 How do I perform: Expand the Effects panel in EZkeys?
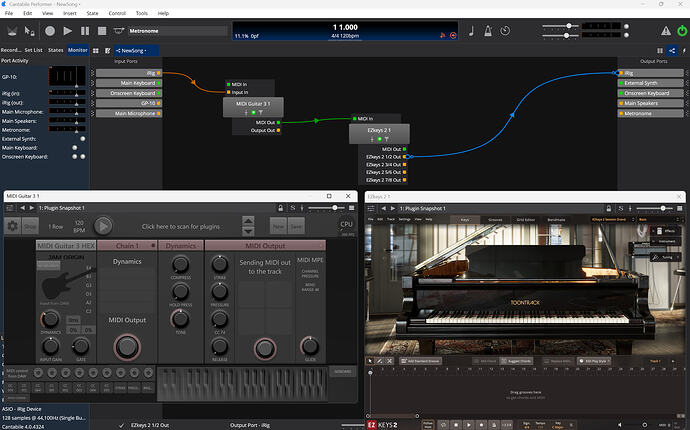(666, 231)
